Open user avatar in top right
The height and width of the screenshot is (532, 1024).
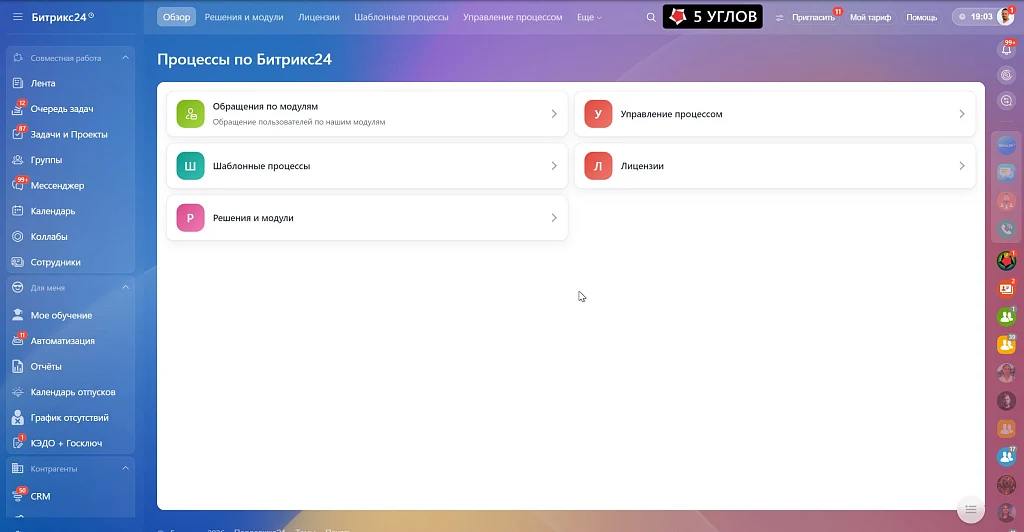point(1006,16)
